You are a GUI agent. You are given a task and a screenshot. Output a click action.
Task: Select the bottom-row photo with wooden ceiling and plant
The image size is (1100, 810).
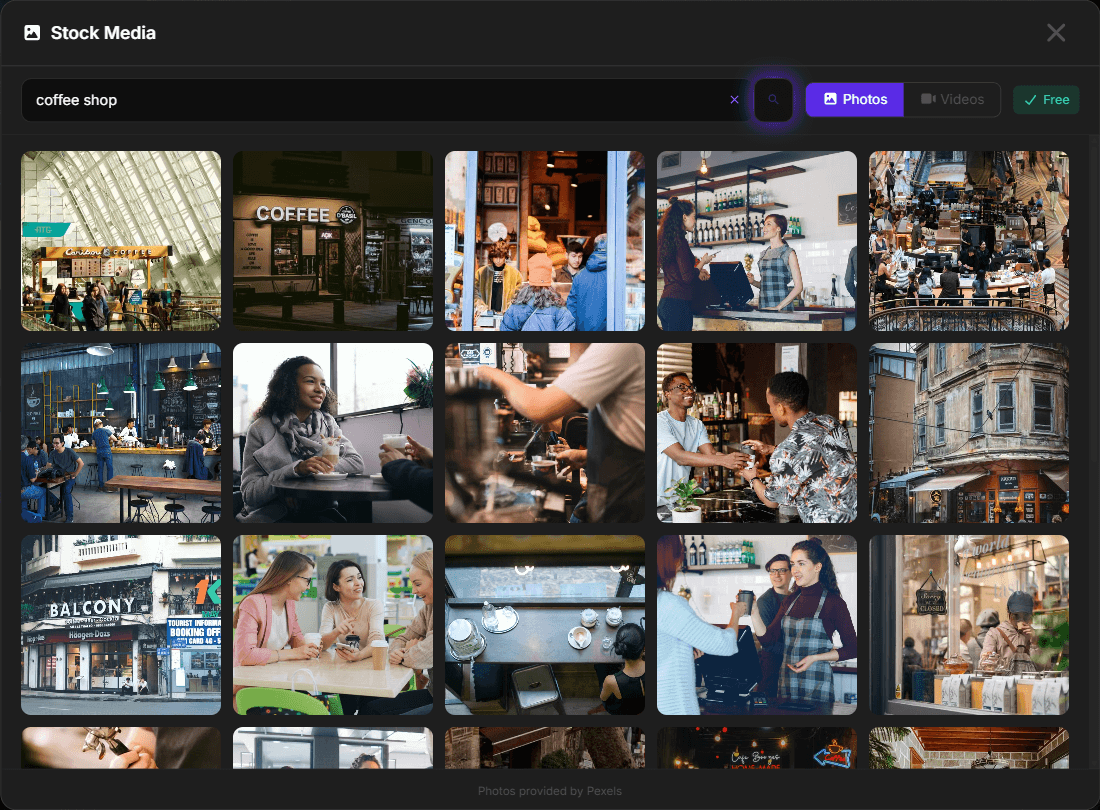click(x=969, y=748)
